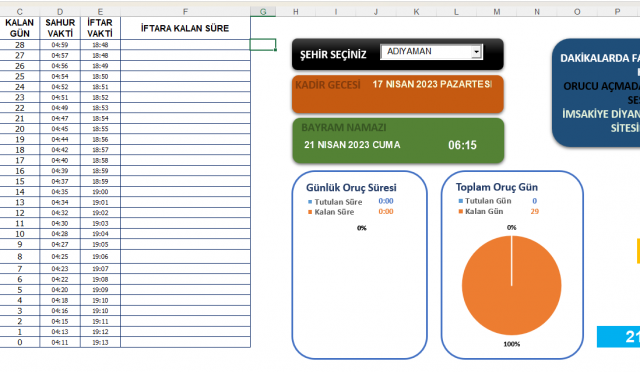This screenshot has width=640, height=372.
Task: Click the blue DAKİKALARDA info panel
Action: tap(596, 93)
